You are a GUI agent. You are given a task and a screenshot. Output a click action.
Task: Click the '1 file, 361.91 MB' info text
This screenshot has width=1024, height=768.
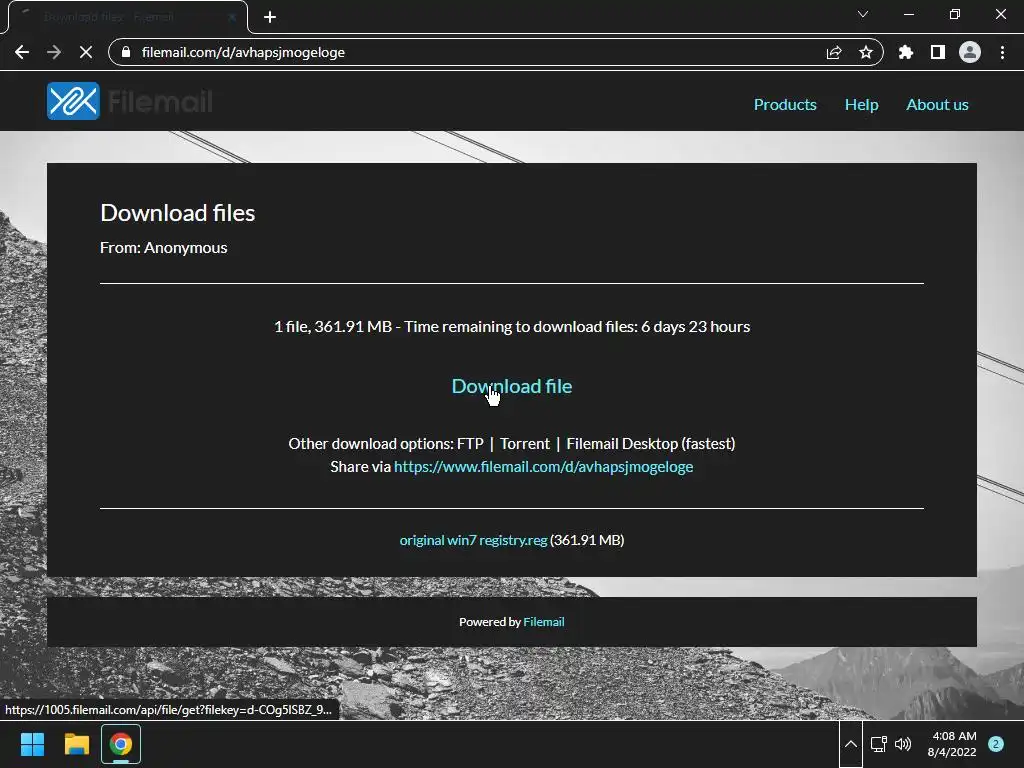click(512, 327)
